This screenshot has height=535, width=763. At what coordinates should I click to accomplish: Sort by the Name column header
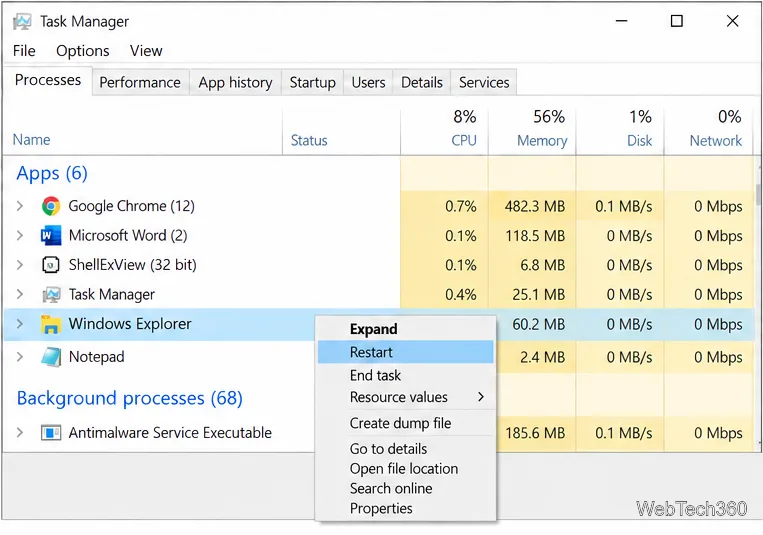pyautogui.click(x=31, y=140)
